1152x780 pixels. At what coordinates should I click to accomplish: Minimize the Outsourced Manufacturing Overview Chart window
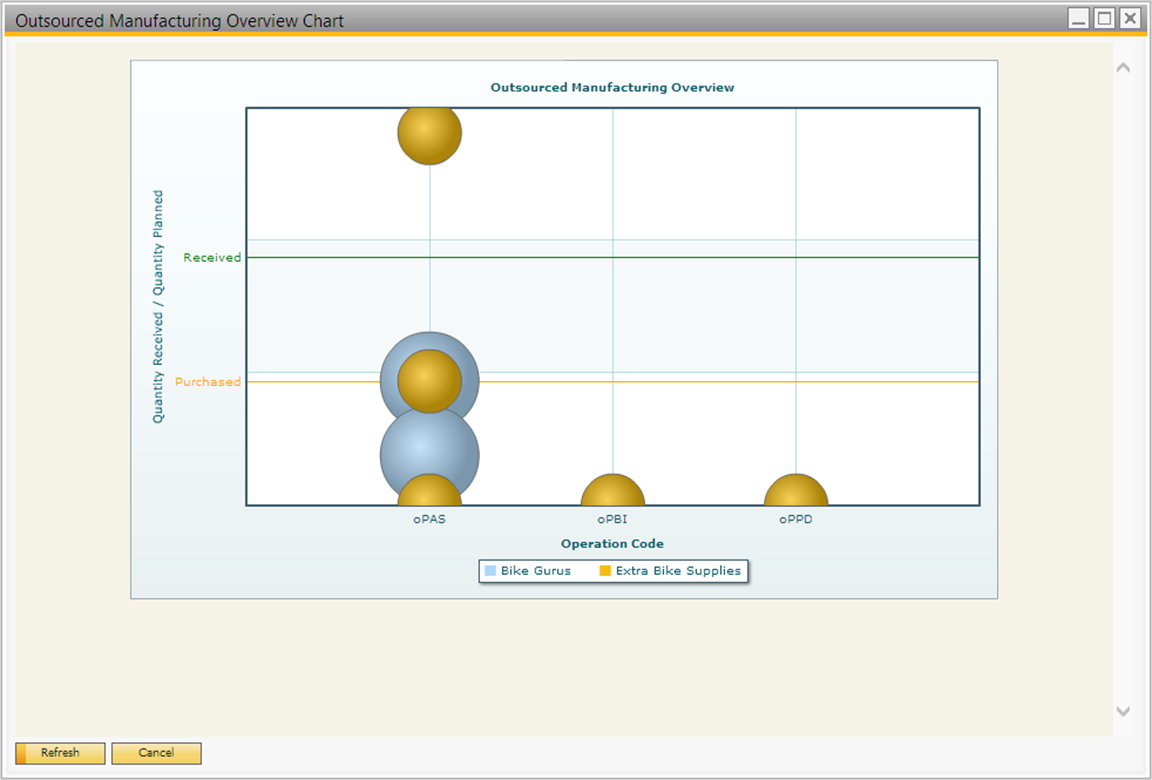[x=1078, y=18]
